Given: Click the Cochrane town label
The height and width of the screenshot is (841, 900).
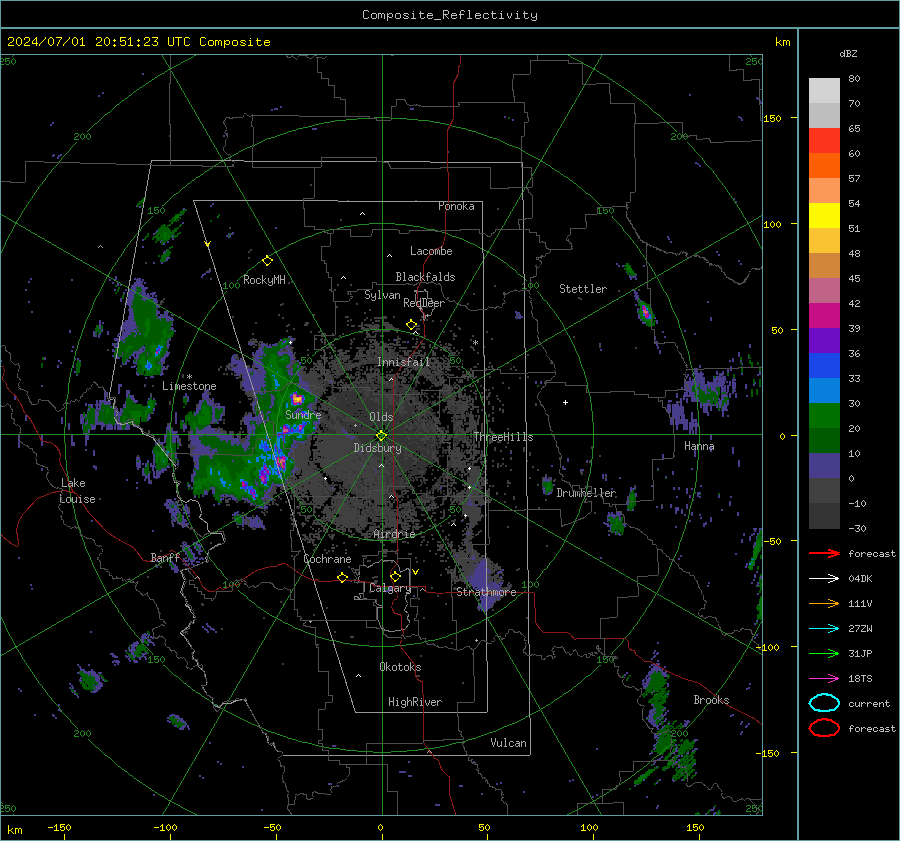Looking at the screenshot, I should [x=327, y=559].
